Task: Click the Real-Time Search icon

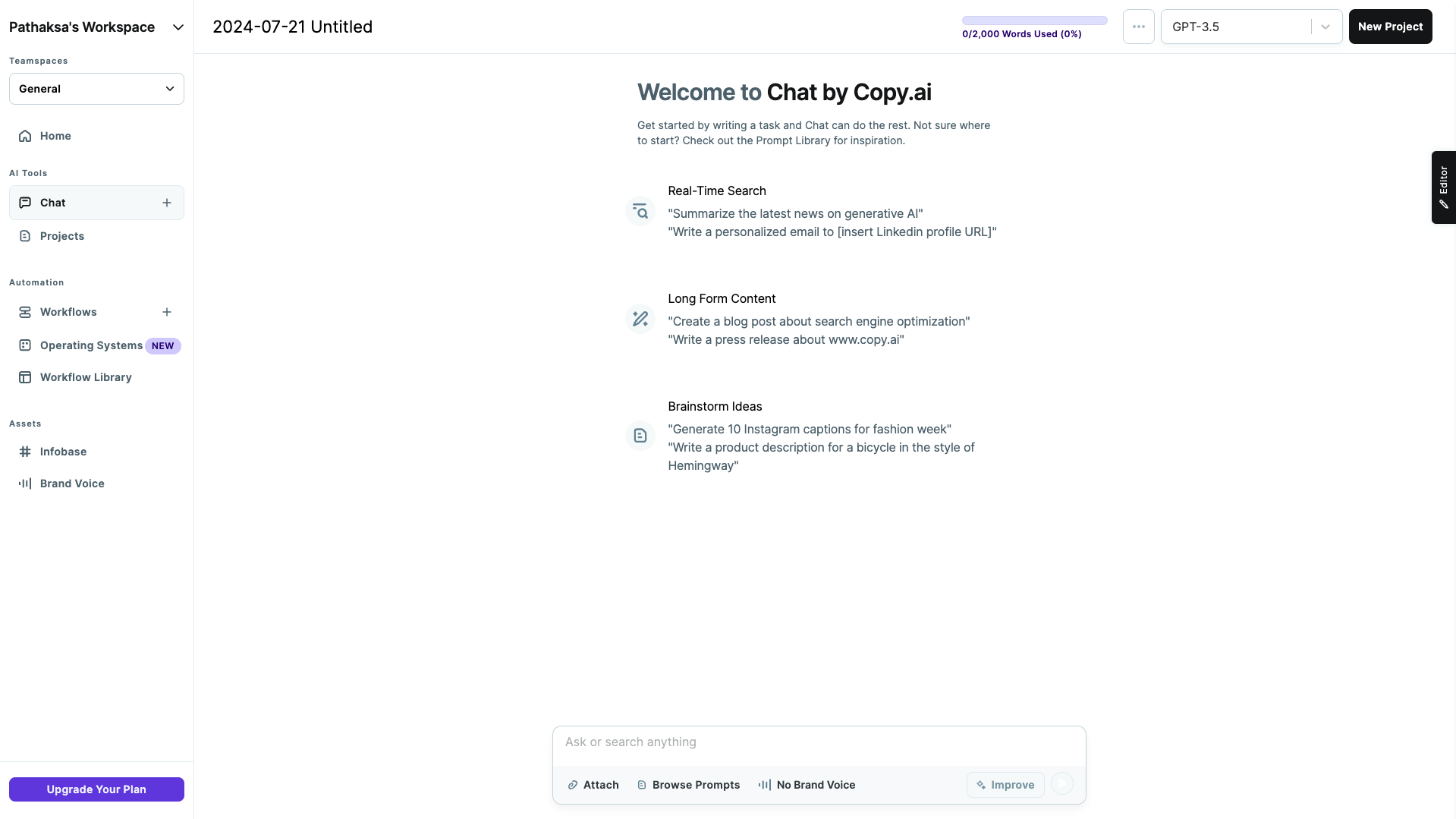Action: tap(640, 211)
